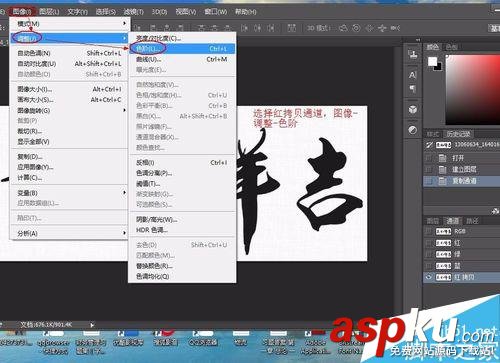Viewport: 500px width, 363px height.
Task: Click the round icon below the 3D cube
Action: 413,130
